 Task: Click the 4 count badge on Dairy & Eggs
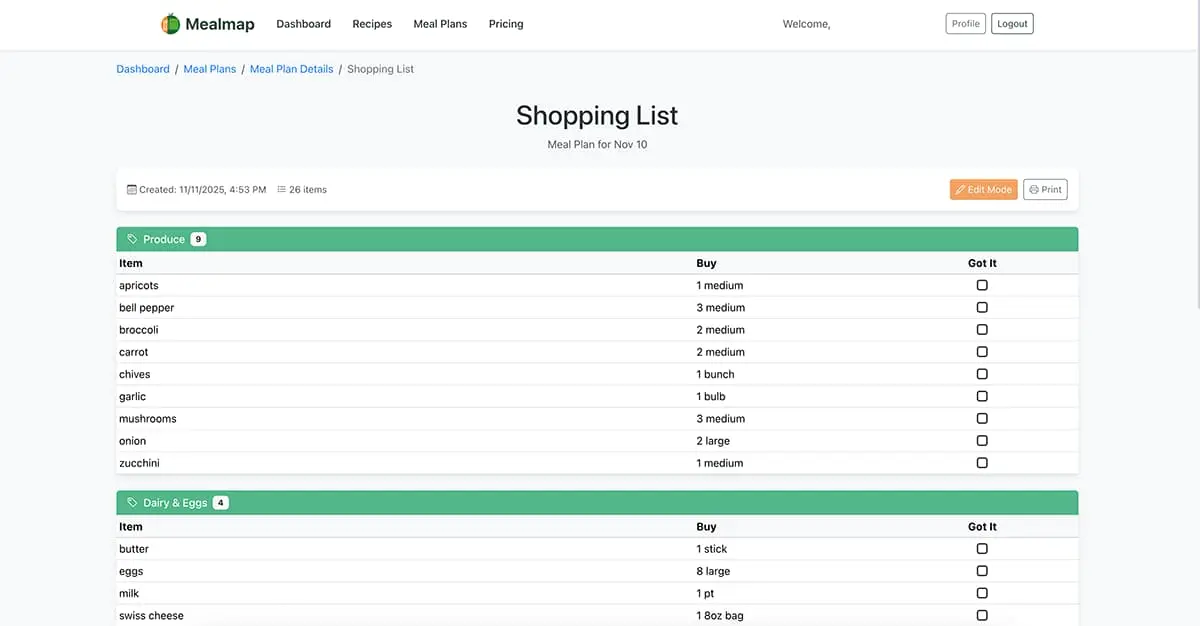click(x=220, y=502)
